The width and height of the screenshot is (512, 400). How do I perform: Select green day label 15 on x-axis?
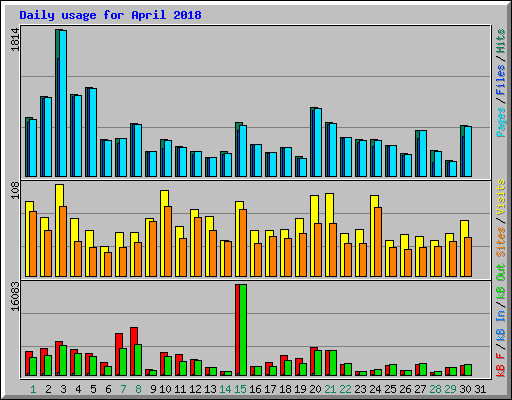(240, 389)
